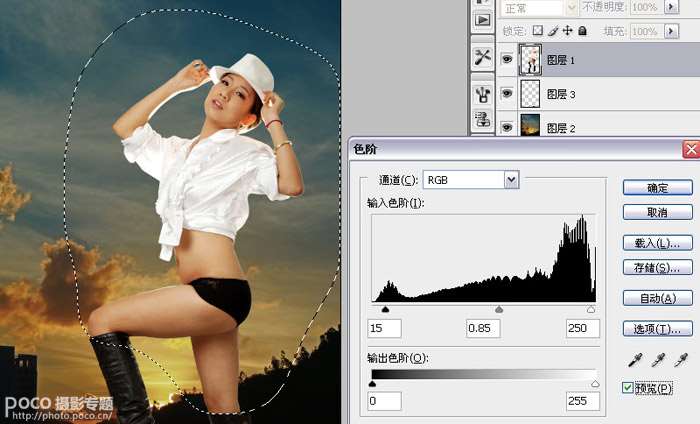The image size is (700, 424).
Task: Toggle lock position move icon
Action: pyautogui.click(x=567, y=30)
